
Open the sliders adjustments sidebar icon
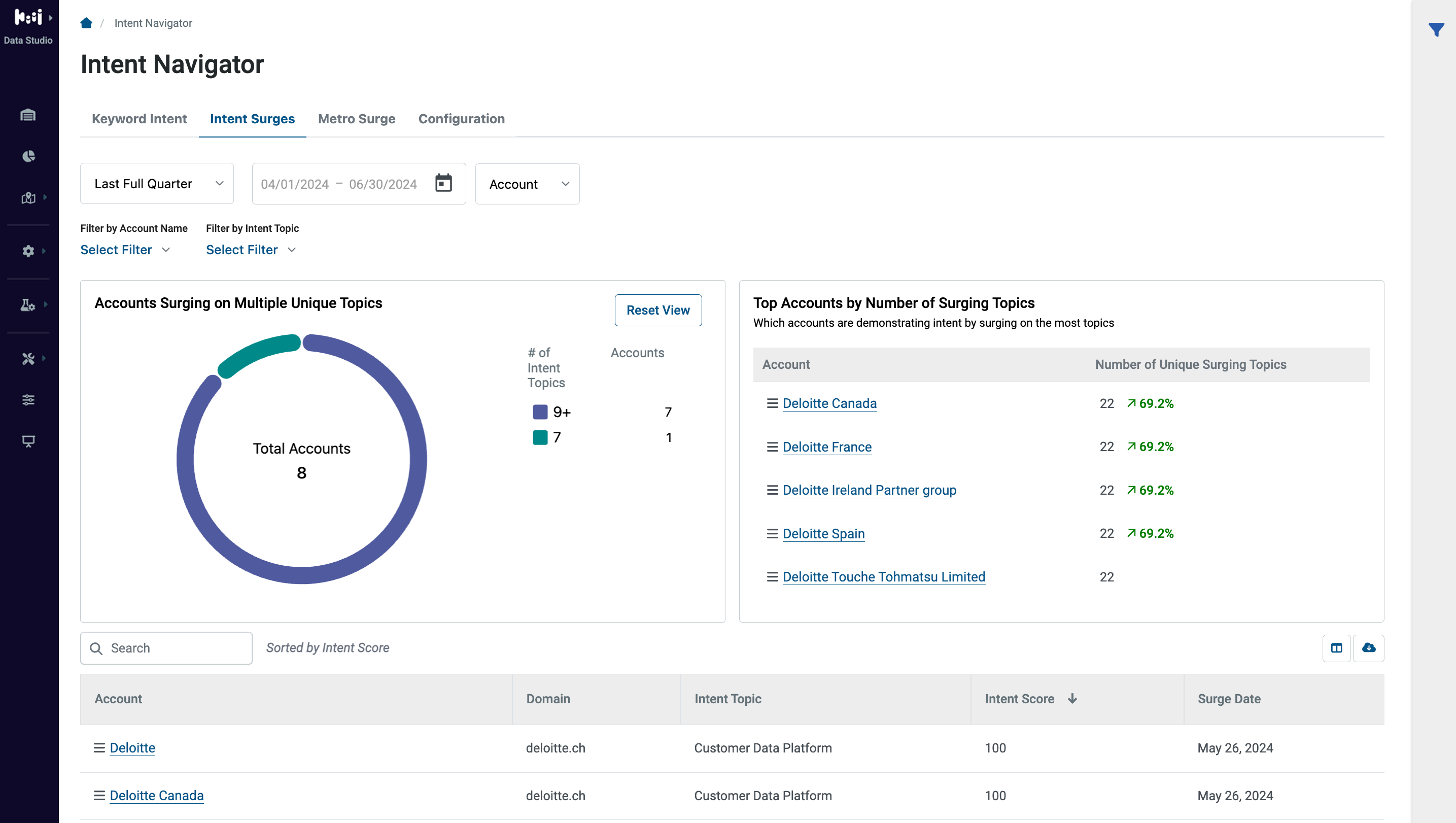(x=28, y=400)
